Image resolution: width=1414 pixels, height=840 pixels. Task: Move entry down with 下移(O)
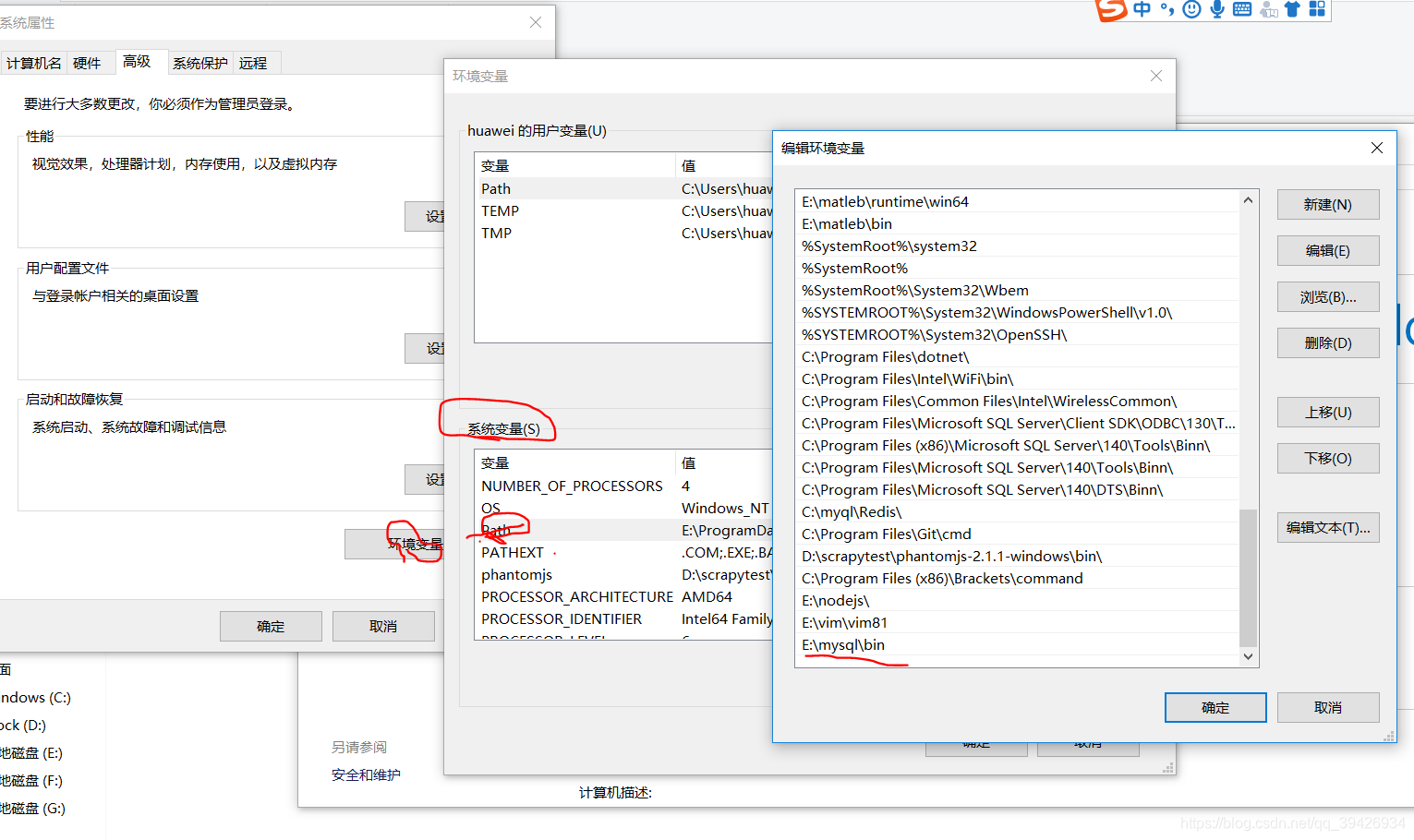pyautogui.click(x=1328, y=459)
